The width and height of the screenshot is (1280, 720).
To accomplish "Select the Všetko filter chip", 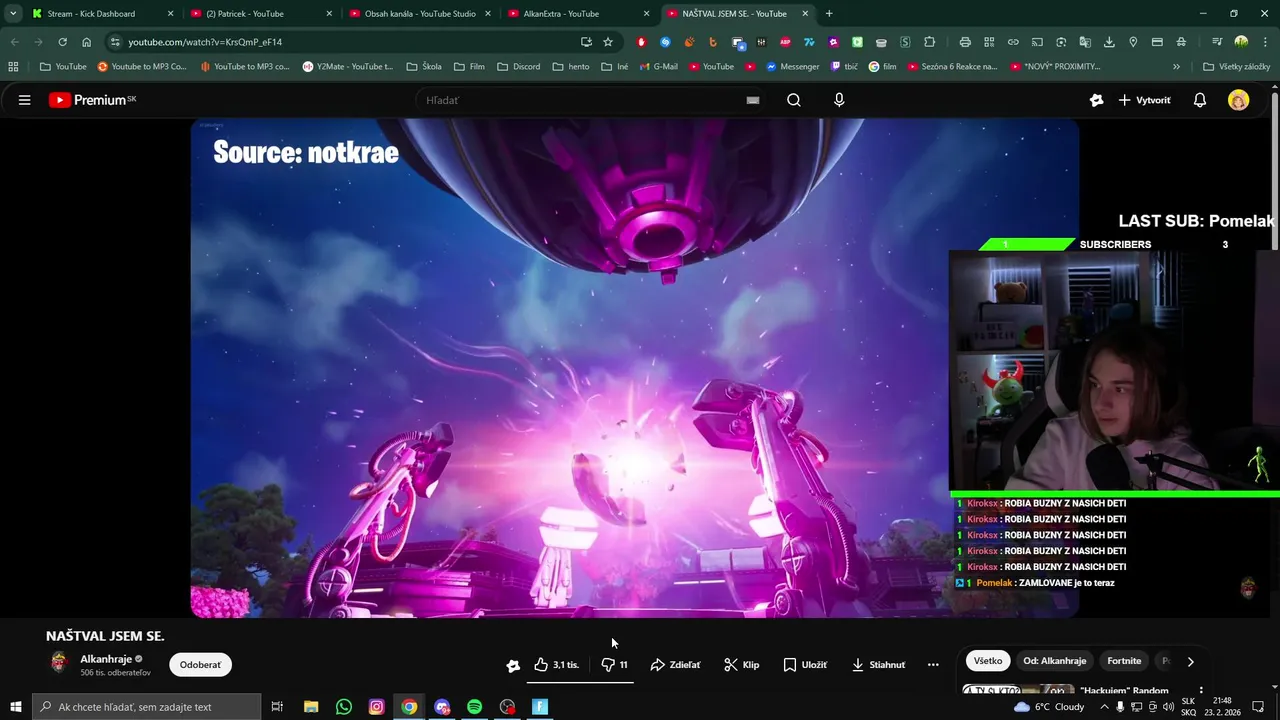I will click(x=988, y=661).
